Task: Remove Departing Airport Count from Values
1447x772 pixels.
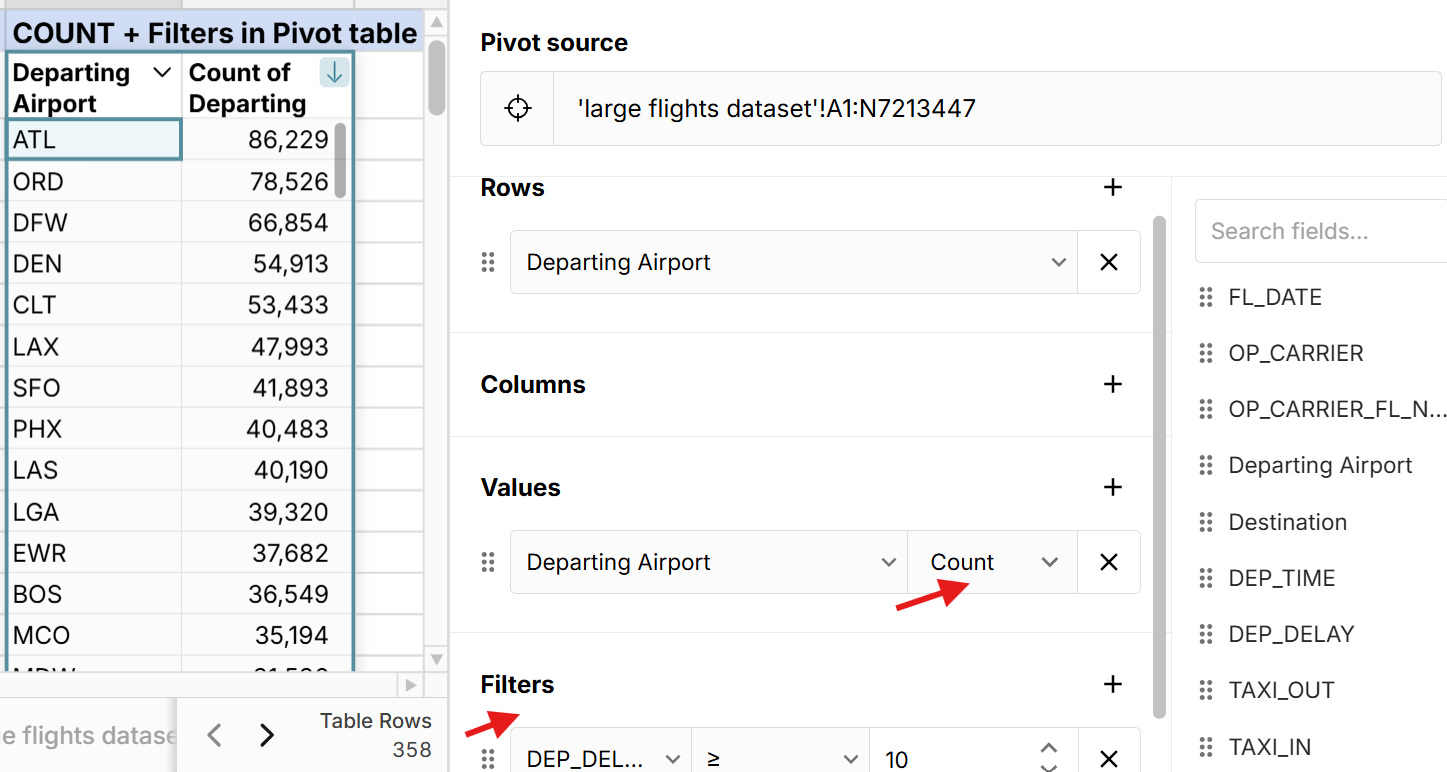Action: coord(1108,562)
